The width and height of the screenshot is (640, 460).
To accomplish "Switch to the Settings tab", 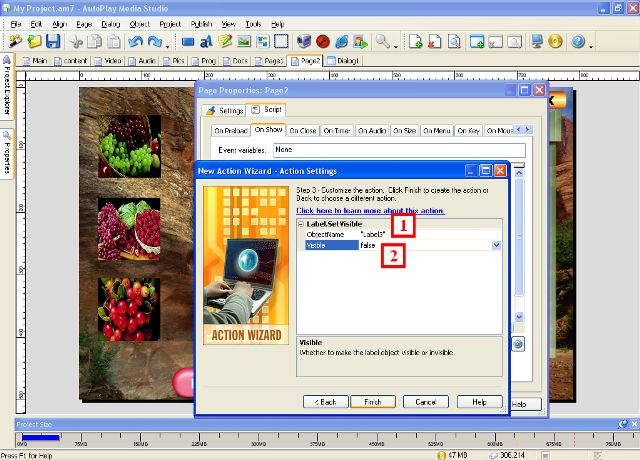I will (225, 110).
